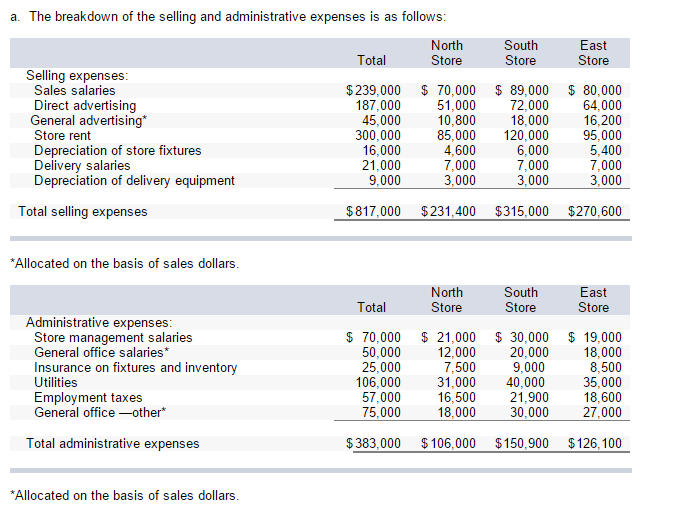
Task: Click the Sales salaries total $239,000
Action: click(x=373, y=90)
